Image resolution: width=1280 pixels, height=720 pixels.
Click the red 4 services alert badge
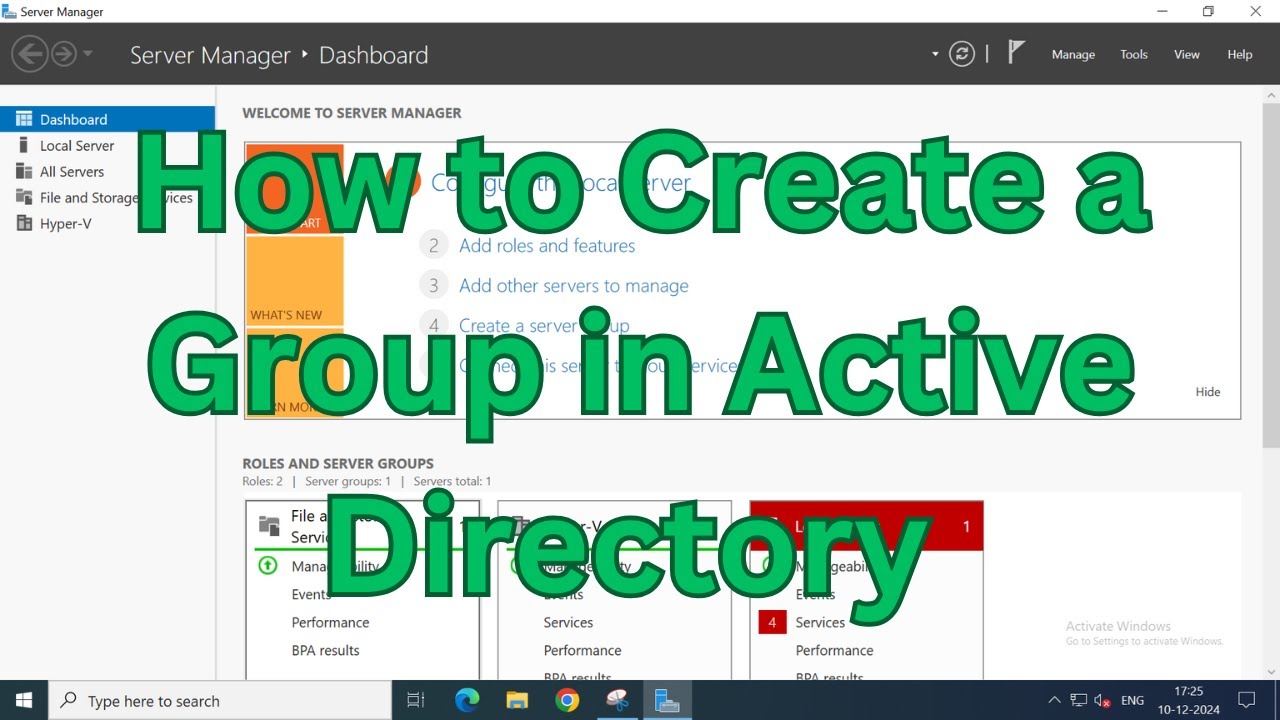772,622
